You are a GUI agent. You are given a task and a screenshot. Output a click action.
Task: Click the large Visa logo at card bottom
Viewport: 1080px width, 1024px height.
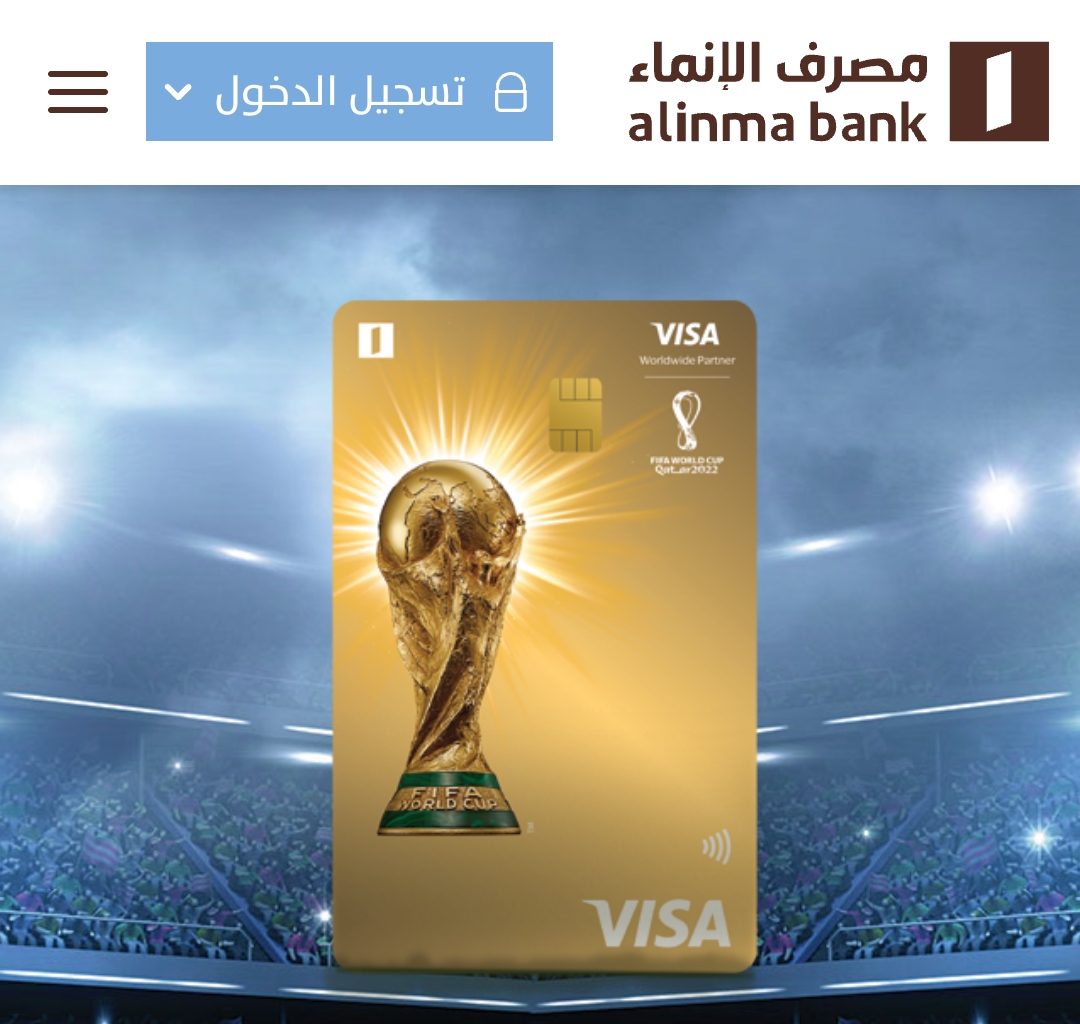click(x=656, y=923)
